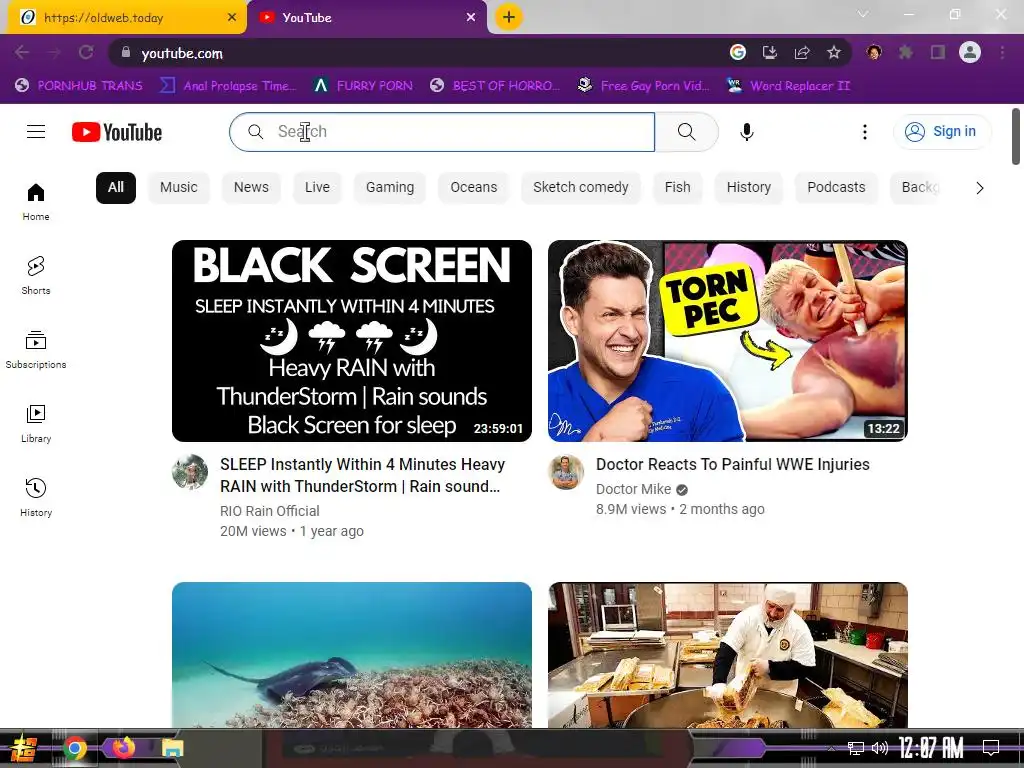Open Chrome three-dot menu
The height and width of the screenshot is (768, 1024).
tap(1002, 53)
